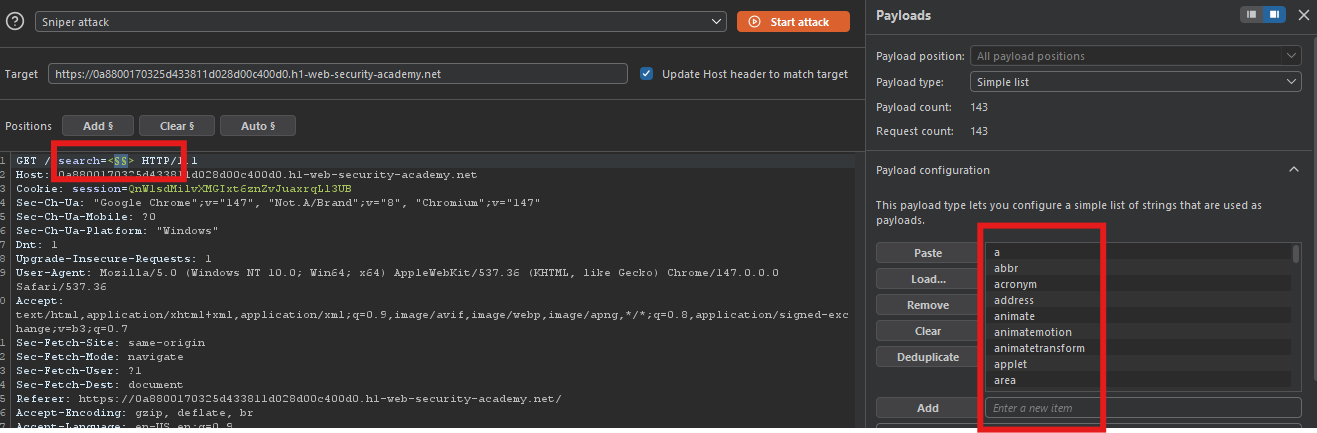Open the help question mark icon
1317x433 pixels.
15,21
